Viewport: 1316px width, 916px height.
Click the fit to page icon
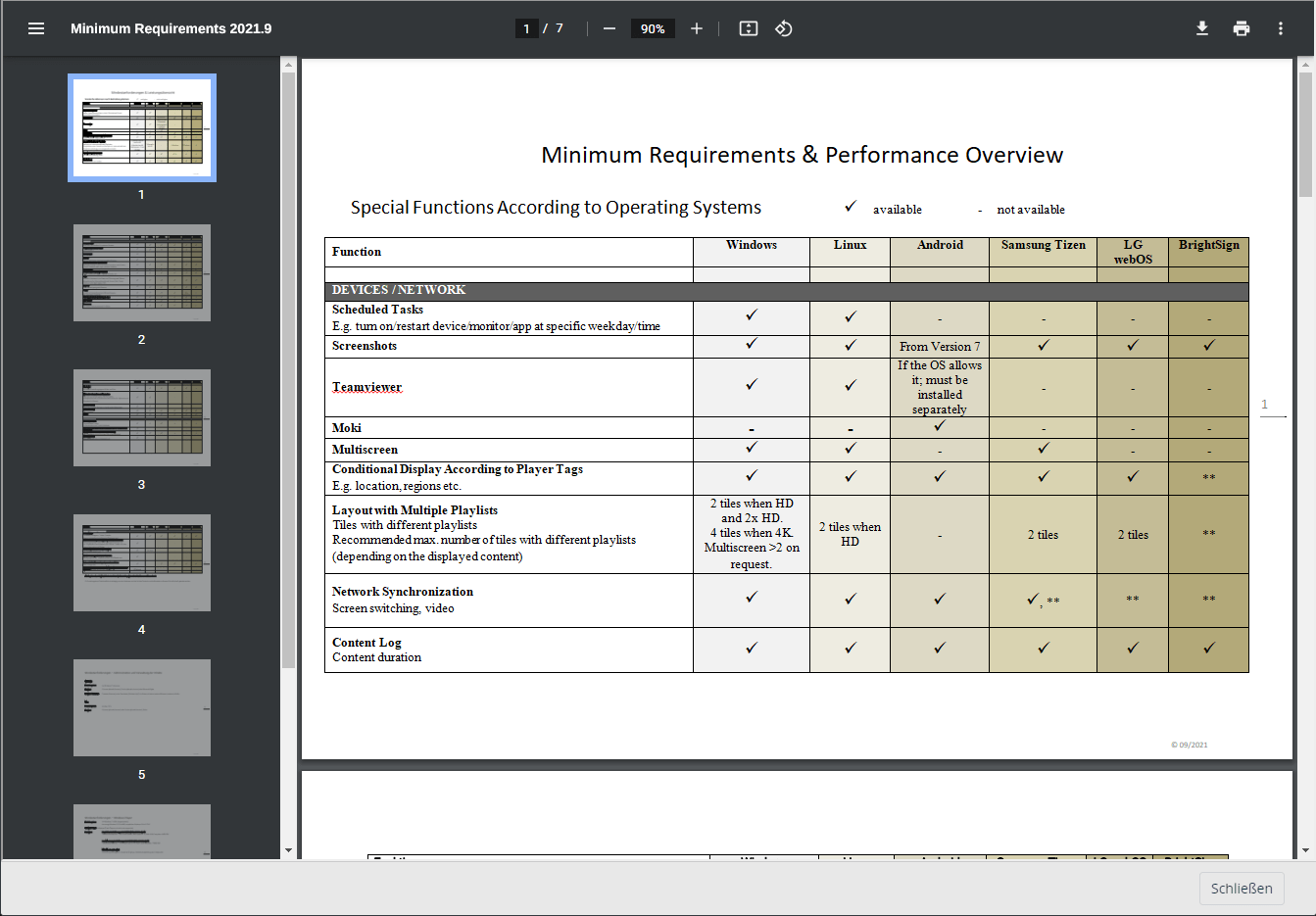(749, 28)
